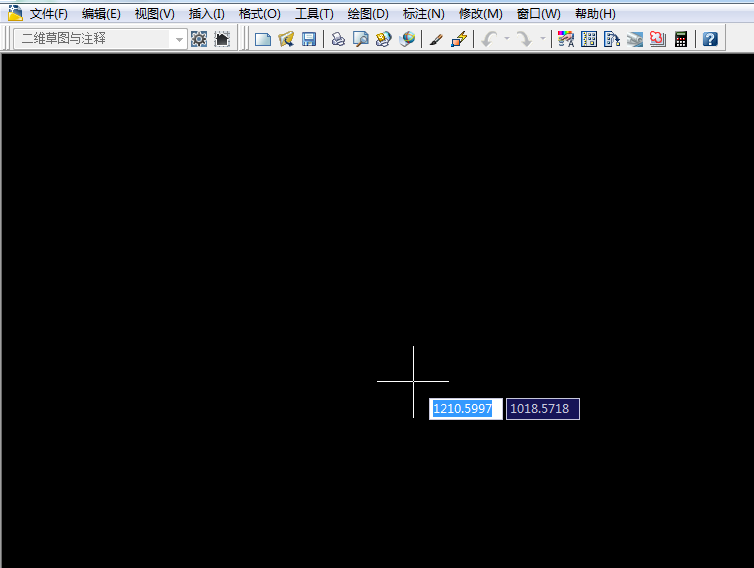The height and width of the screenshot is (568, 754).
Task: Open the 工具(T) menu
Action: click(x=314, y=14)
